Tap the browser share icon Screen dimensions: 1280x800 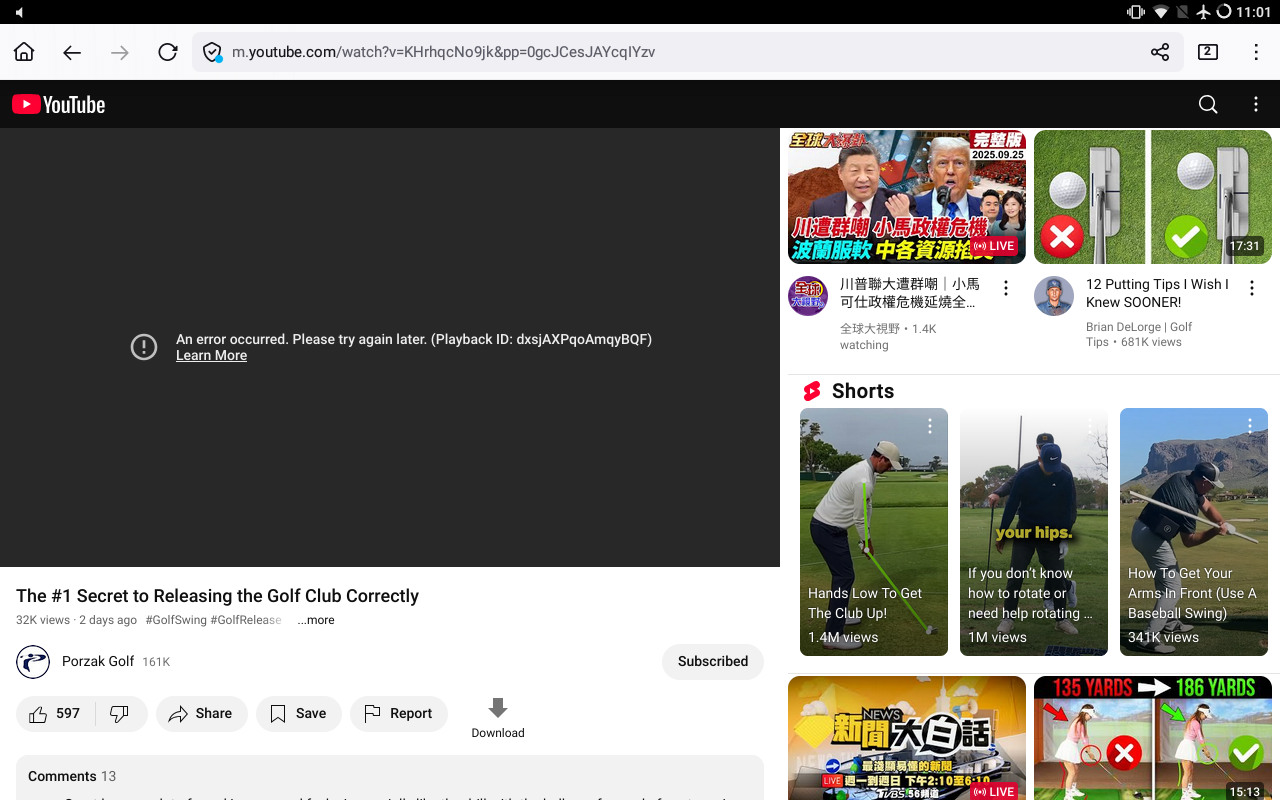click(1160, 52)
